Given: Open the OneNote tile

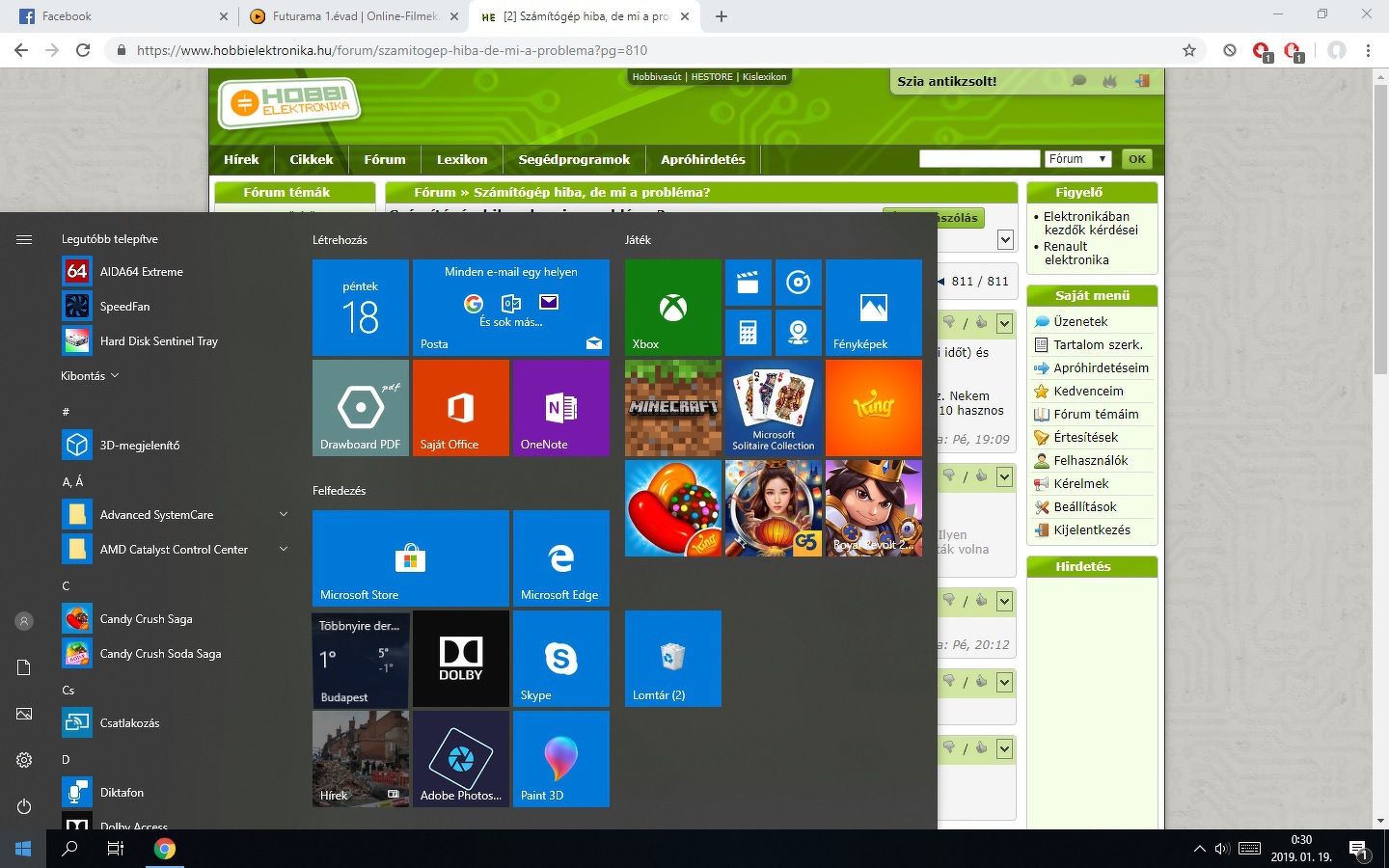Looking at the screenshot, I should 561,408.
